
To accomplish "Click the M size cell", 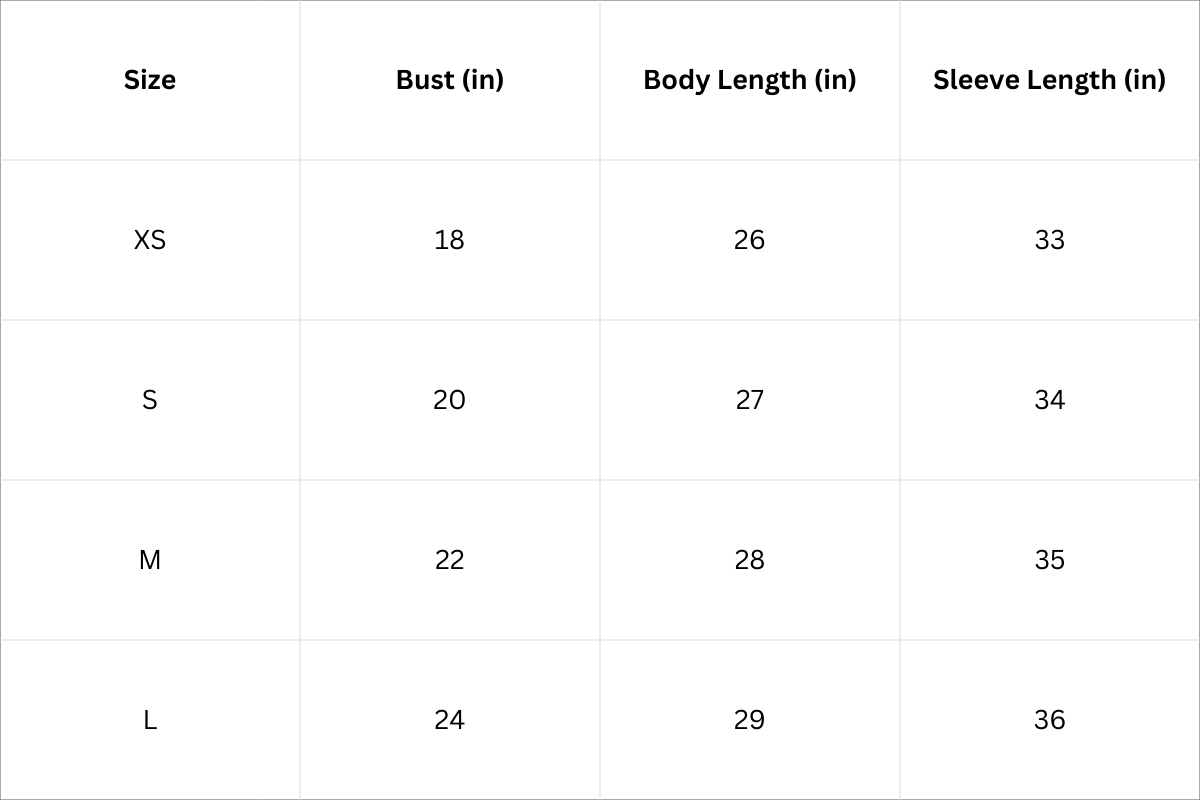I will (x=150, y=560).
